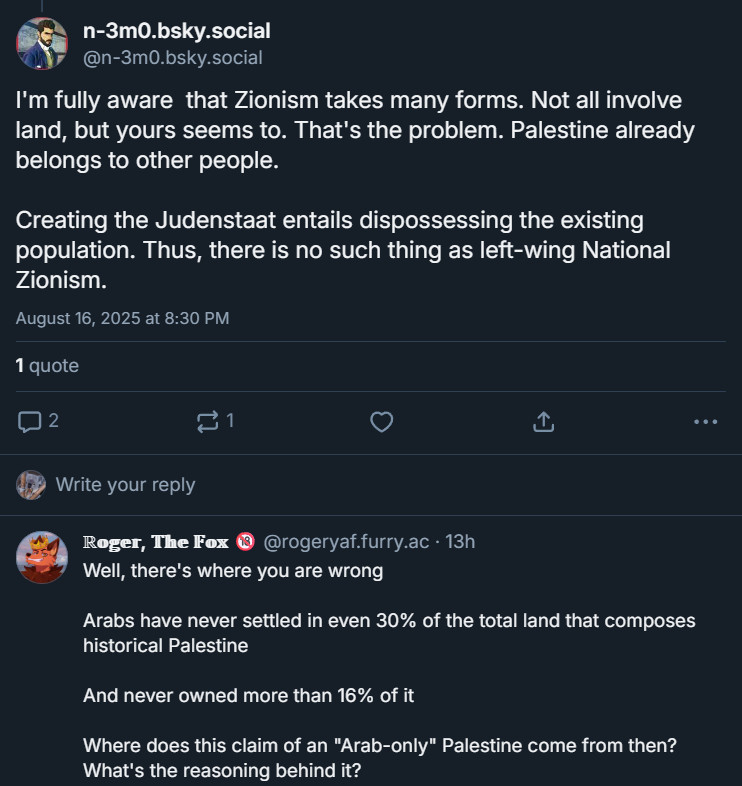Open the three-dot more options menu

pos(705,422)
